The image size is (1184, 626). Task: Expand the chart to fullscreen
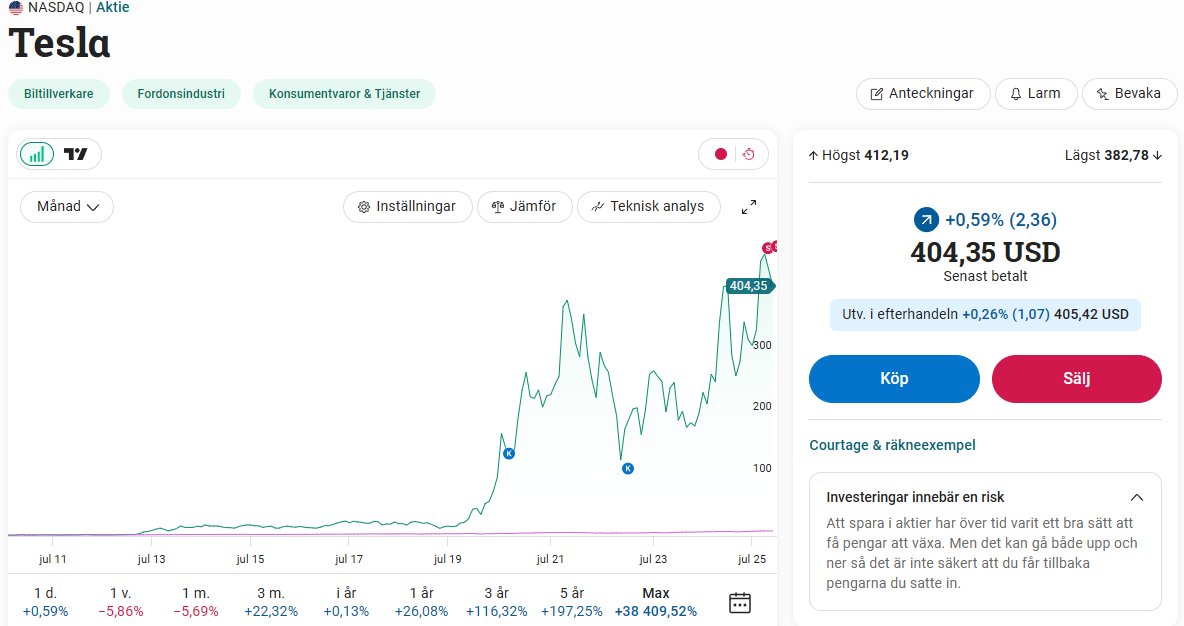click(749, 207)
